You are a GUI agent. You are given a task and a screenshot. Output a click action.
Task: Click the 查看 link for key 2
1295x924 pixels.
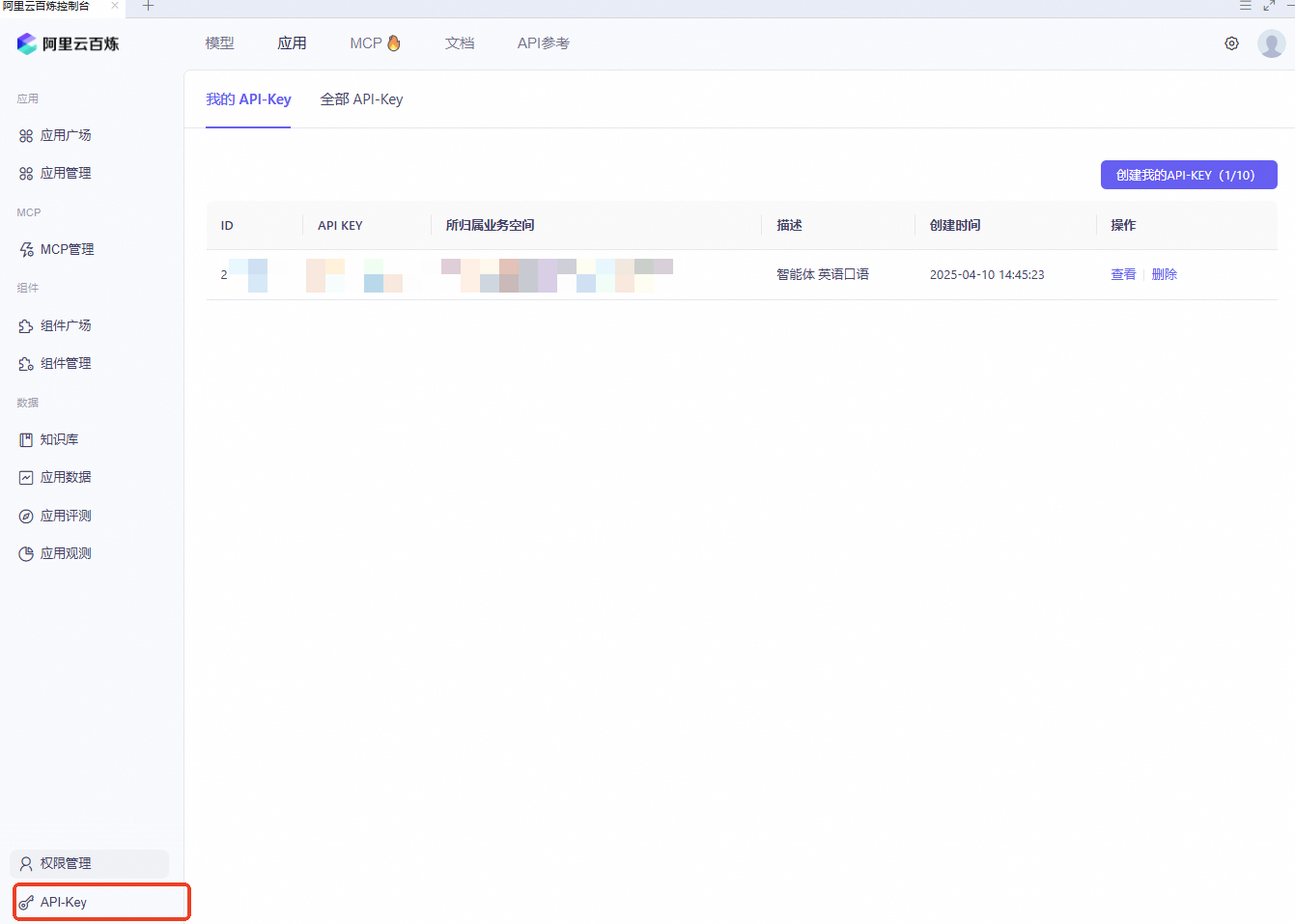pos(1123,275)
